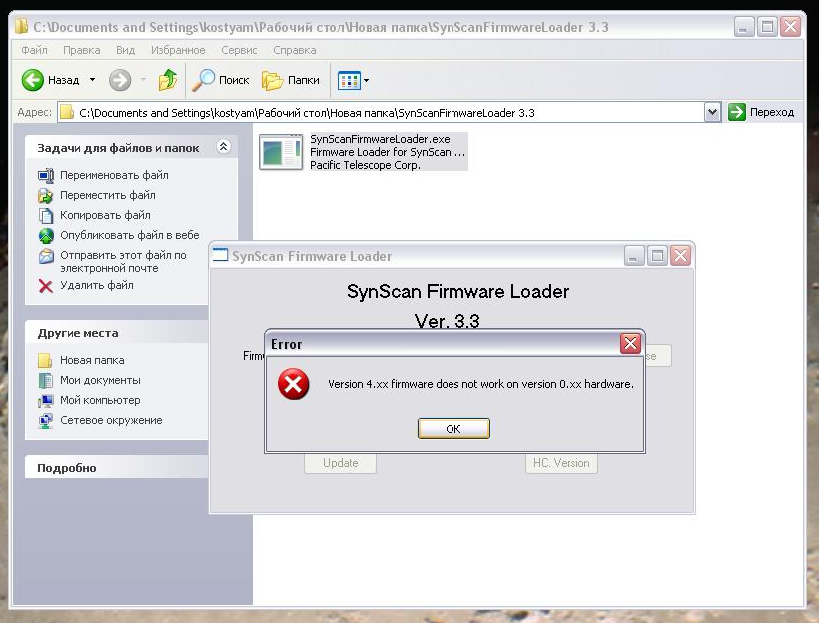Click the red error icon in dialog
819x623 pixels.
[294, 384]
